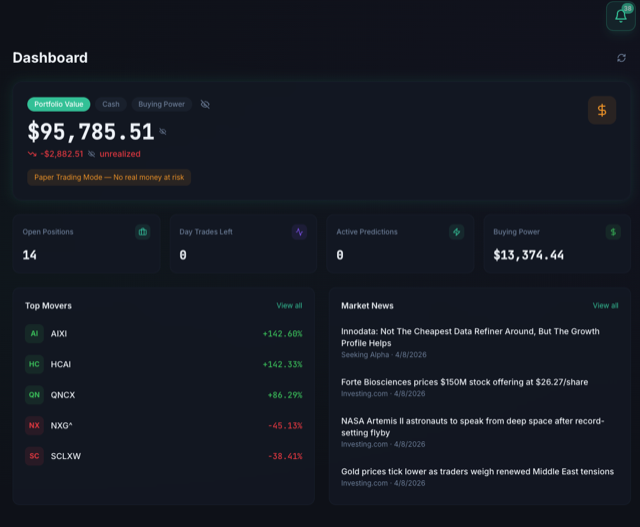Viewport: 640px width, 527px height.
Task: Select the AIXI ticker row
Action: tap(164, 334)
